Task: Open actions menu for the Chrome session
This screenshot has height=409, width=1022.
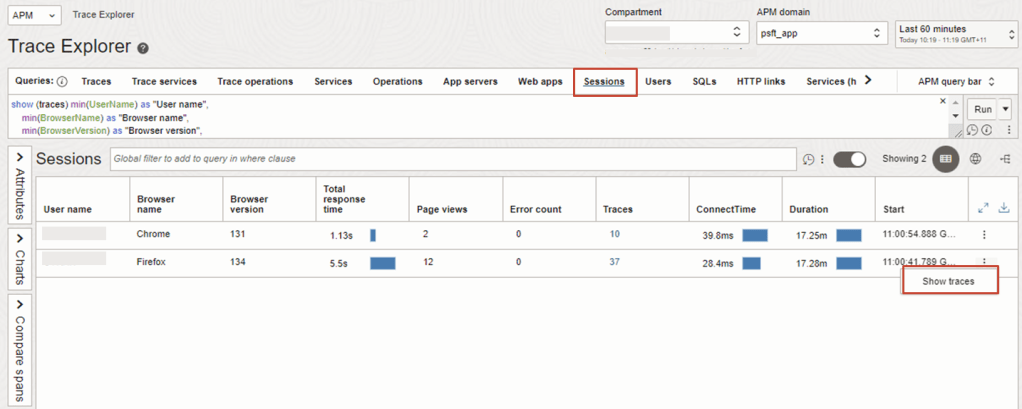Action: click(x=984, y=235)
